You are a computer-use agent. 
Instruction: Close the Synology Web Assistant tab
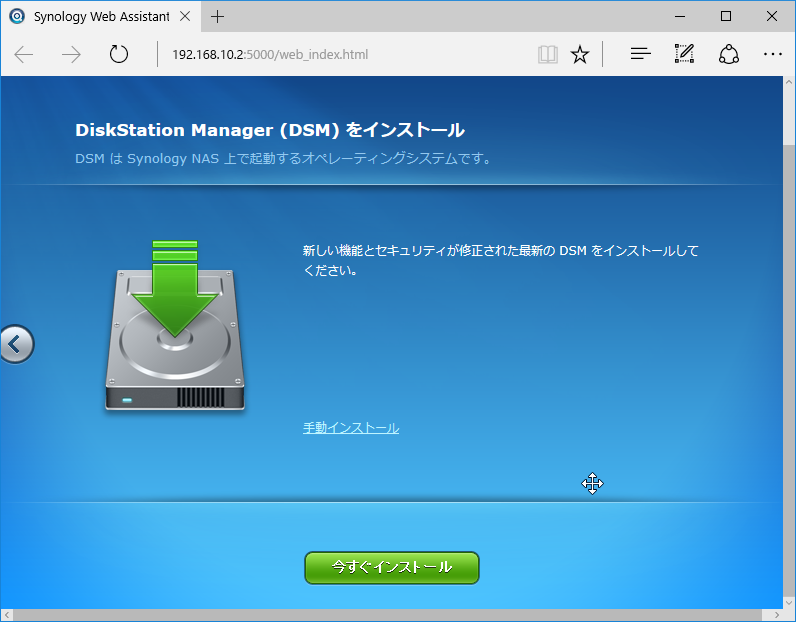pyautogui.click(x=185, y=16)
